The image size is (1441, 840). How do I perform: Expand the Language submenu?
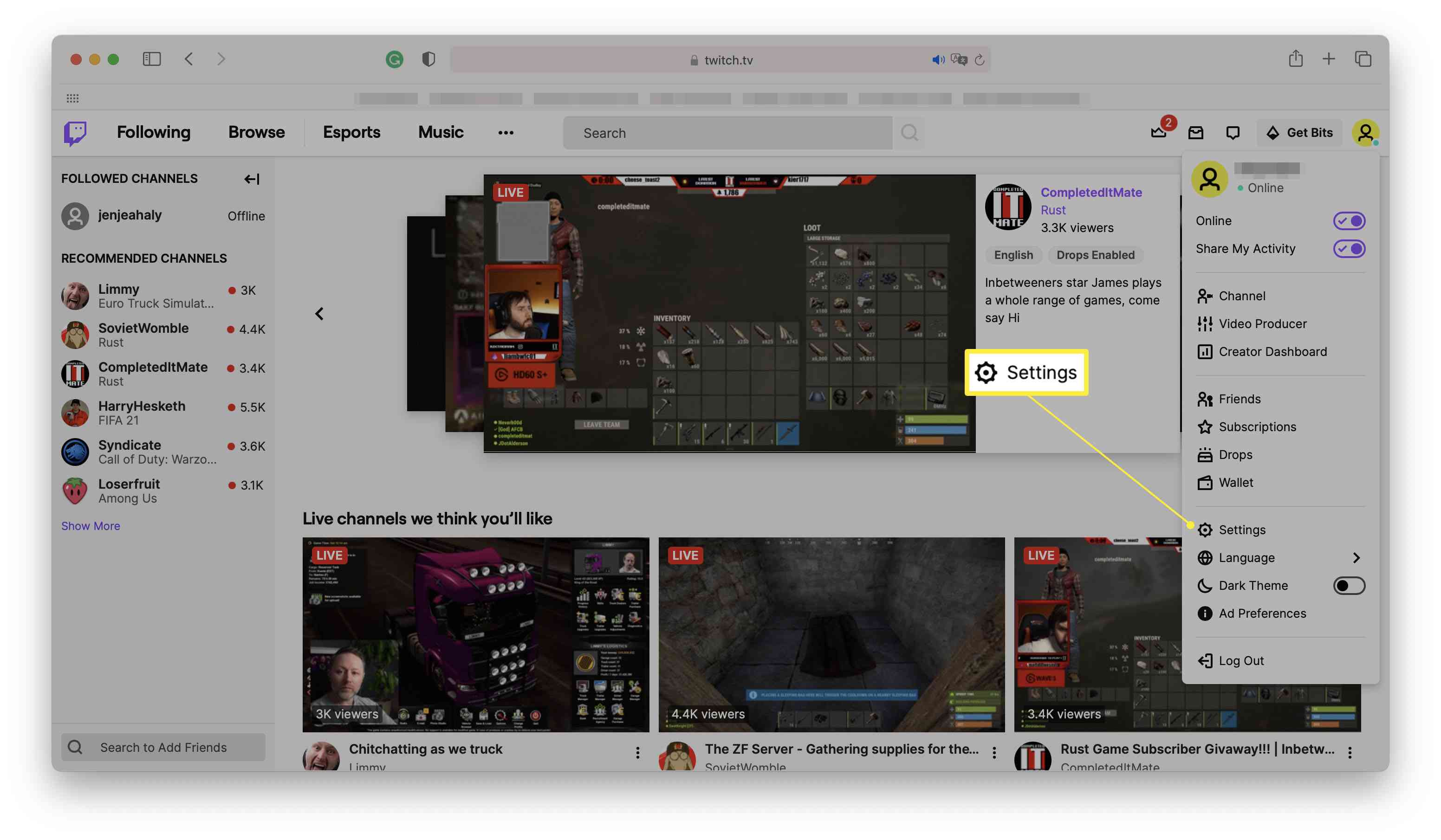1281,557
